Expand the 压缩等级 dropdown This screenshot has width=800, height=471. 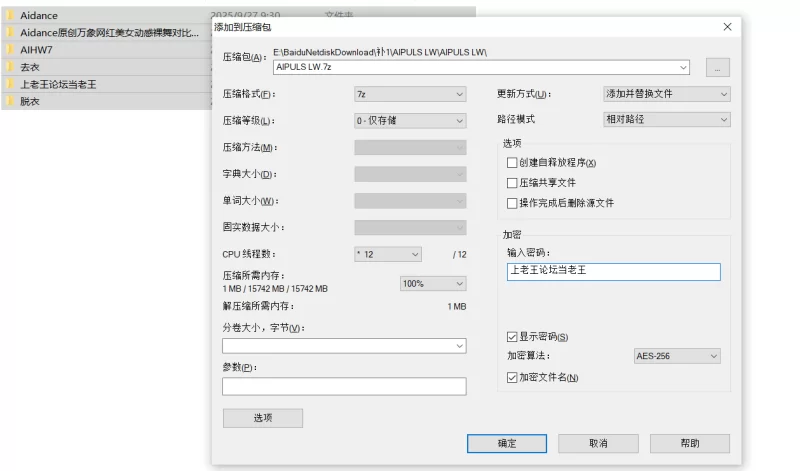(410, 121)
